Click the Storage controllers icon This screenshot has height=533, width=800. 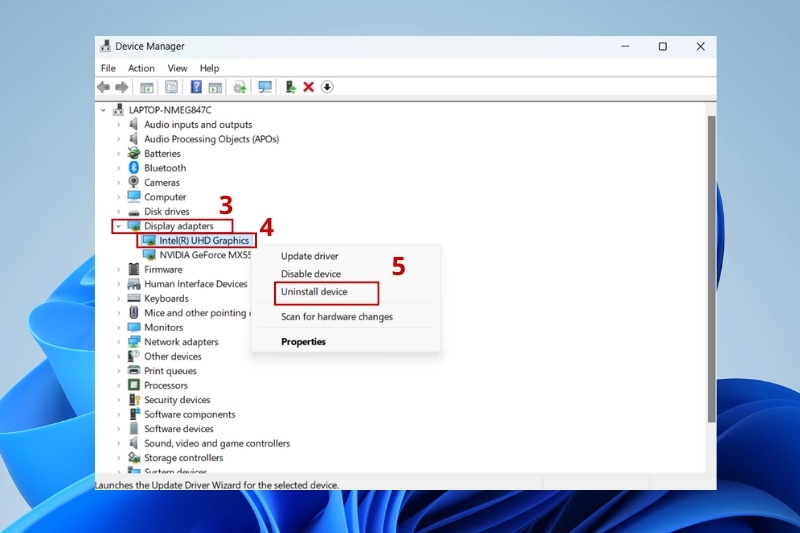pyautogui.click(x=134, y=458)
